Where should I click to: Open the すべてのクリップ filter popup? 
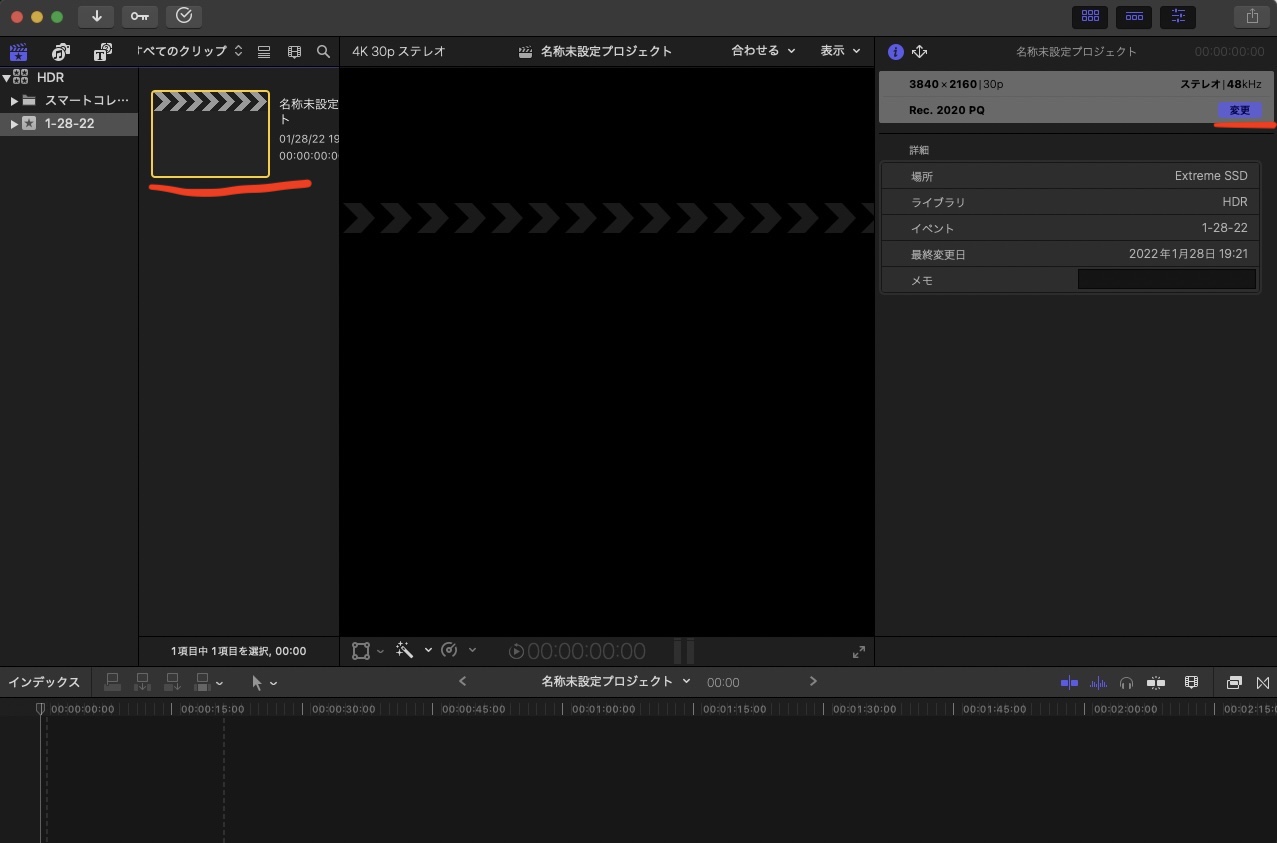tap(190, 51)
